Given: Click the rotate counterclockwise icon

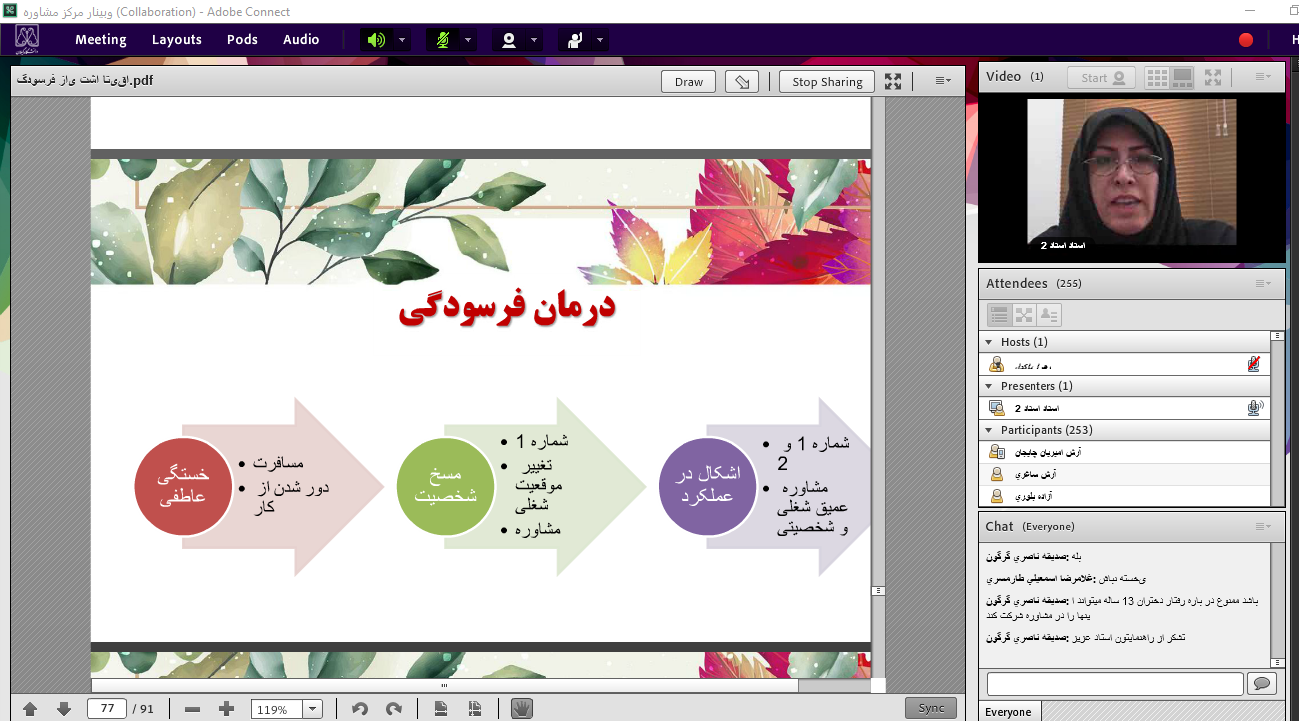Looking at the screenshot, I should tap(360, 709).
